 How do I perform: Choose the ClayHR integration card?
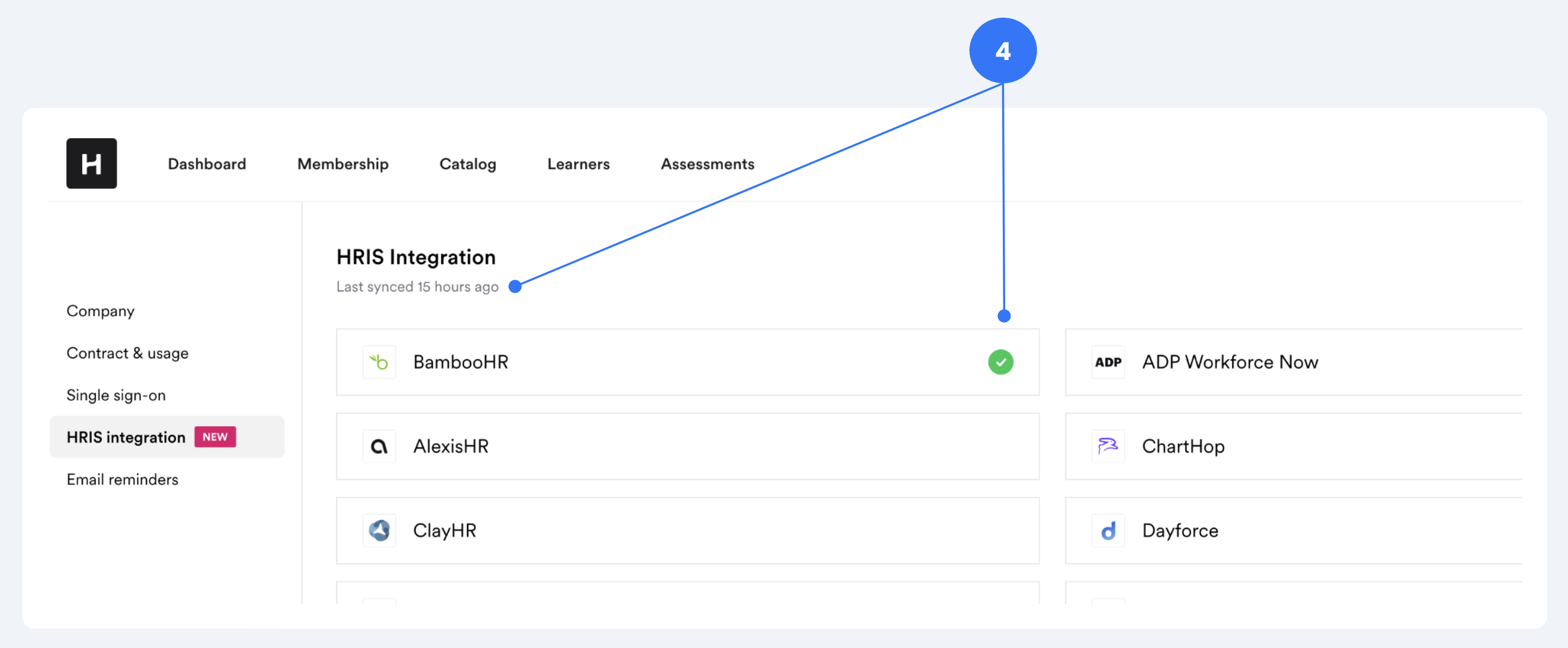[687, 530]
